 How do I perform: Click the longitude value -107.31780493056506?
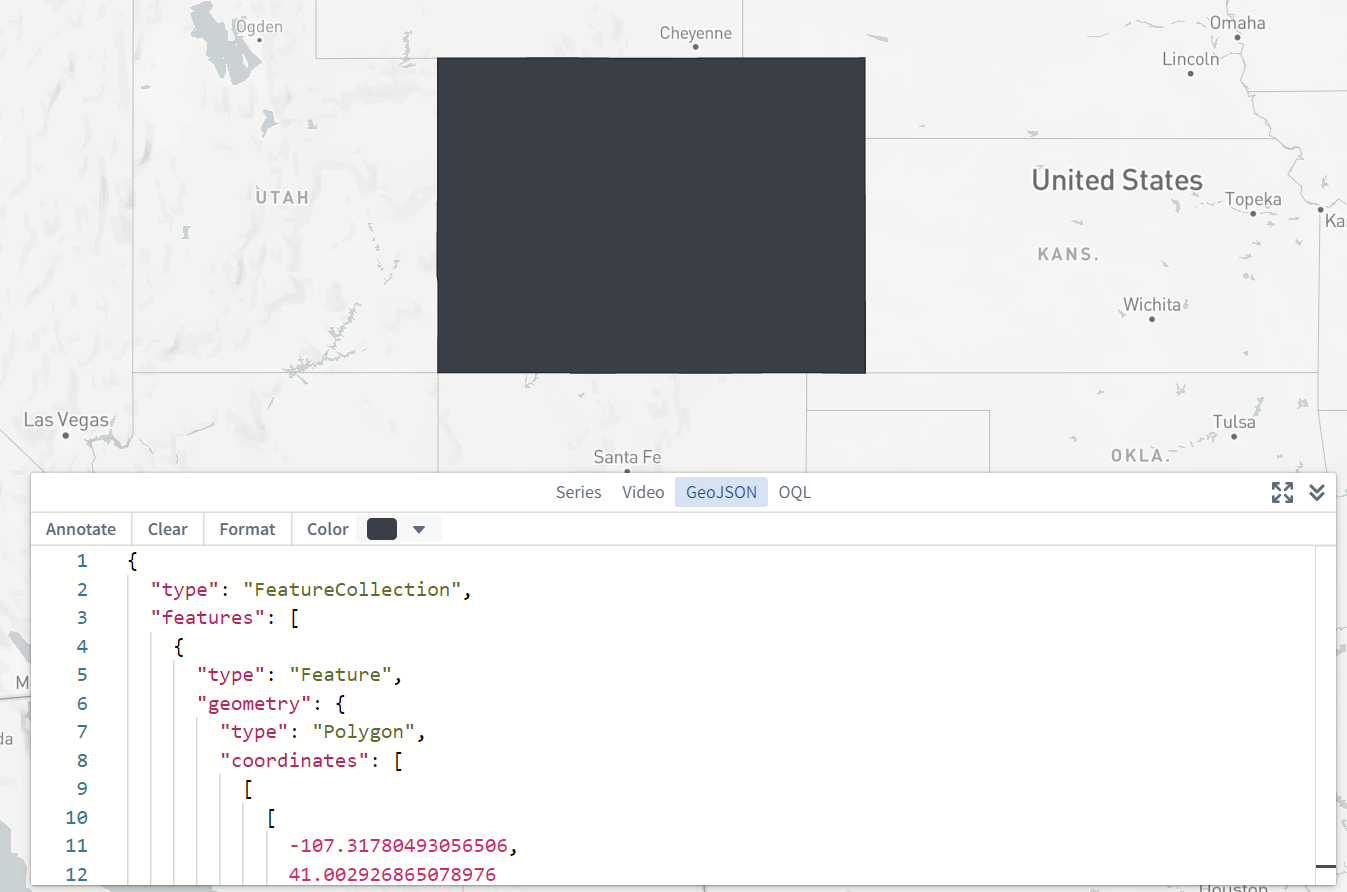click(x=398, y=846)
